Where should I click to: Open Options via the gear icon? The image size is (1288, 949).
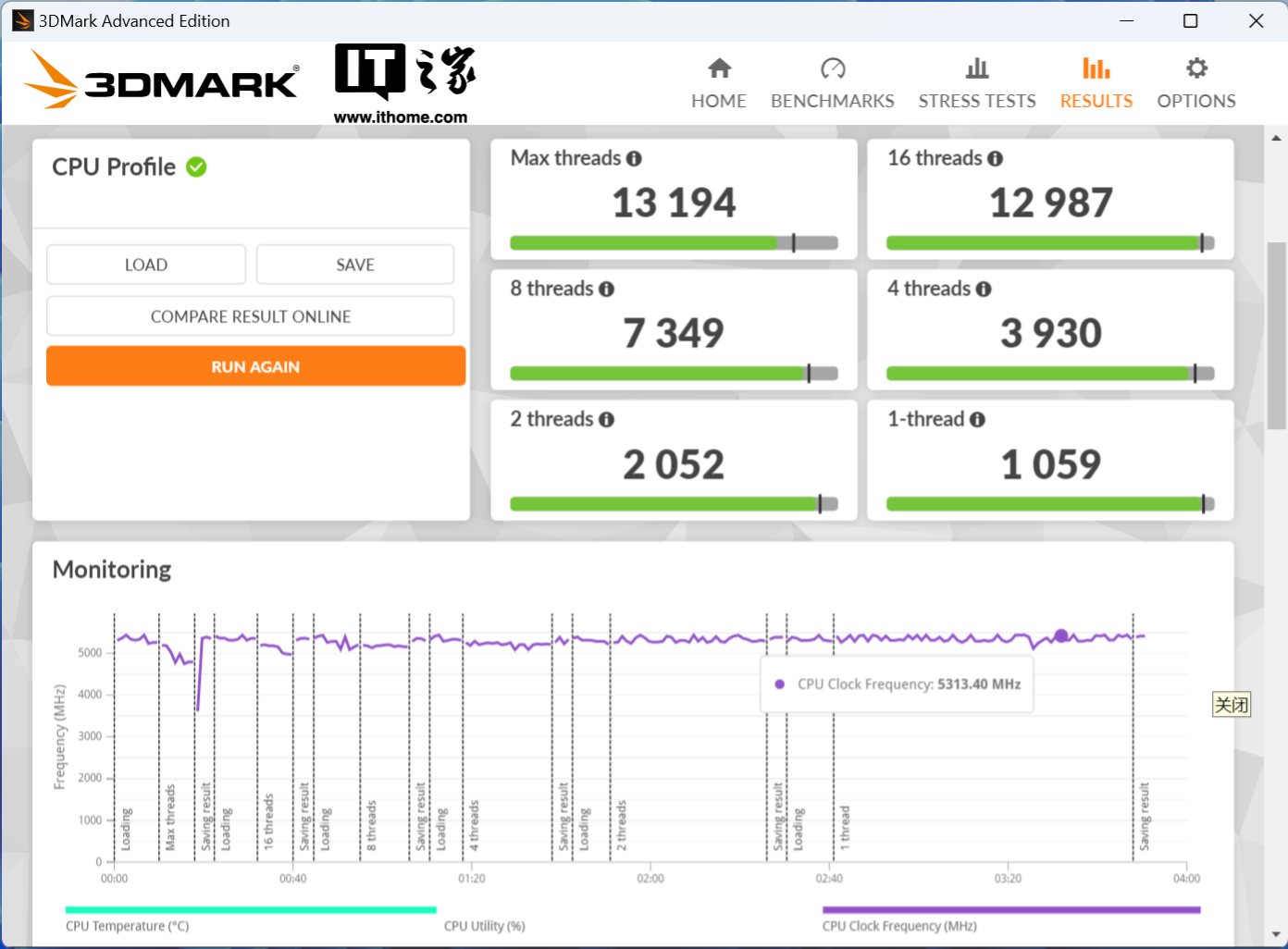[1195, 68]
